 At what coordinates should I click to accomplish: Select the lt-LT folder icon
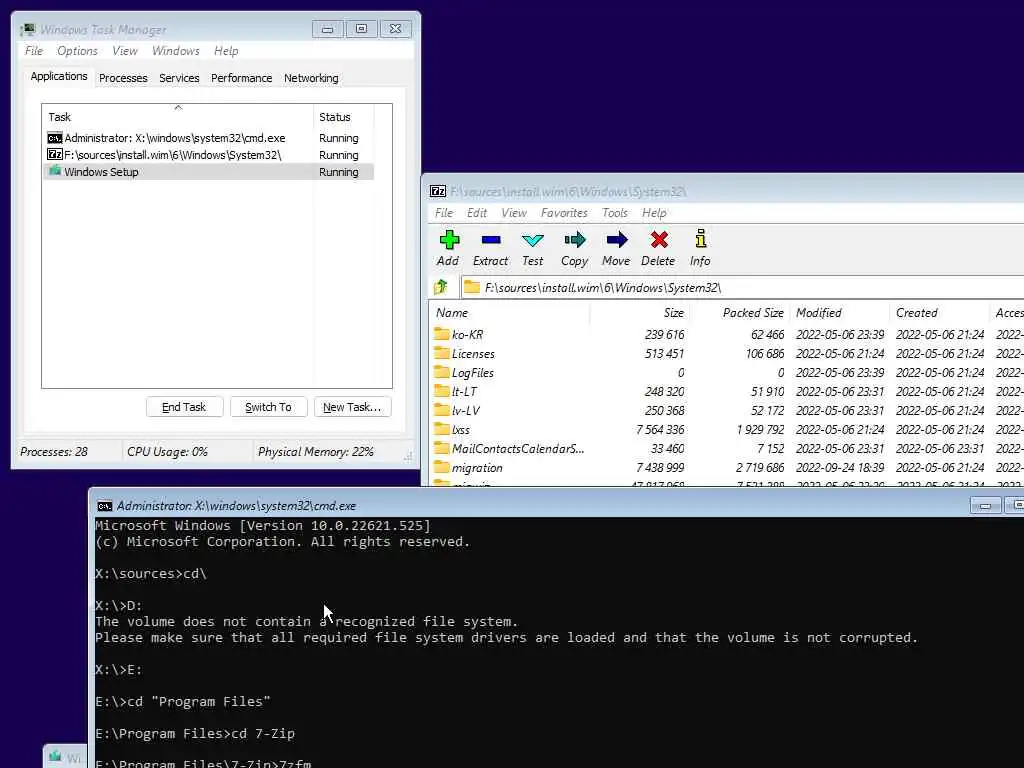point(441,391)
